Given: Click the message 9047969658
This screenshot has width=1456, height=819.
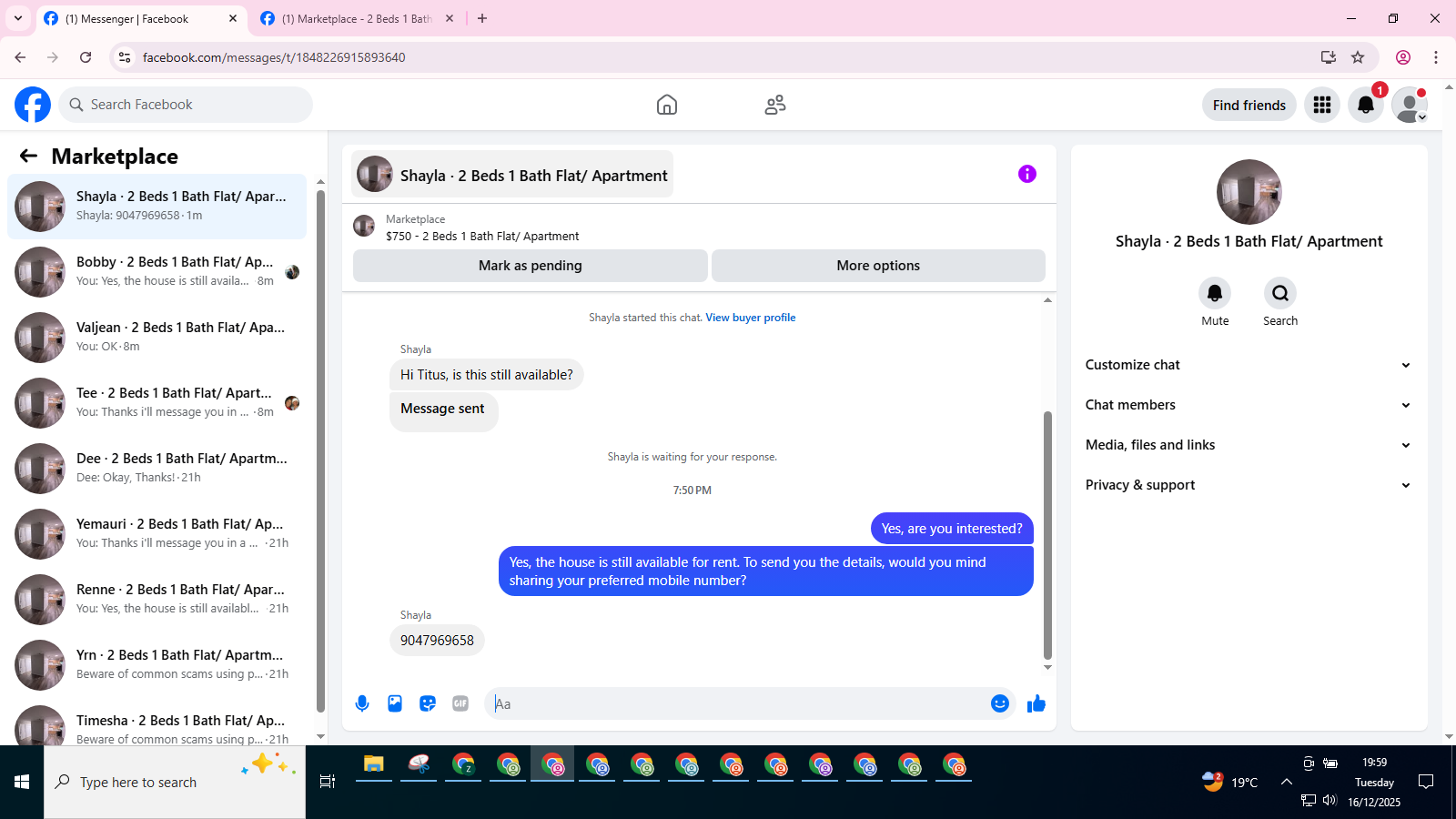Looking at the screenshot, I should pyautogui.click(x=437, y=641).
